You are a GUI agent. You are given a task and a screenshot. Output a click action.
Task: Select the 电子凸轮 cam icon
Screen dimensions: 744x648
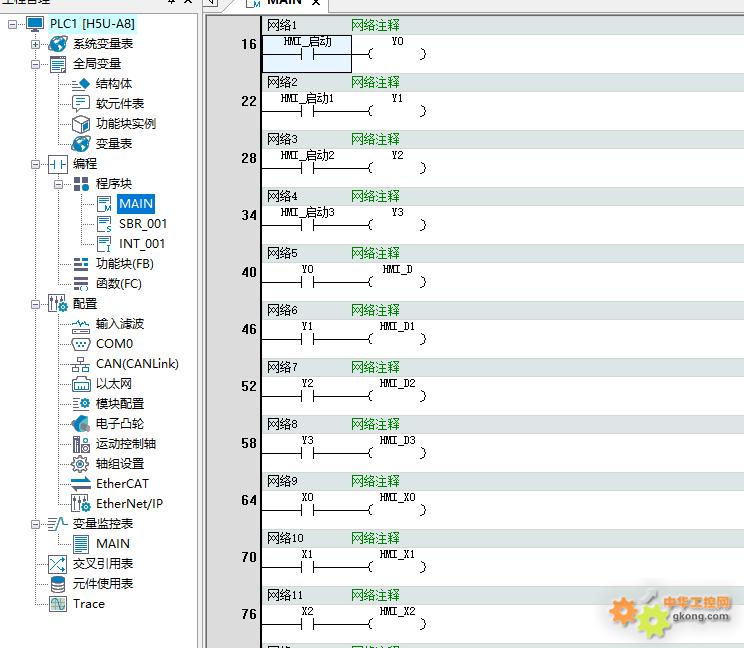coord(81,424)
